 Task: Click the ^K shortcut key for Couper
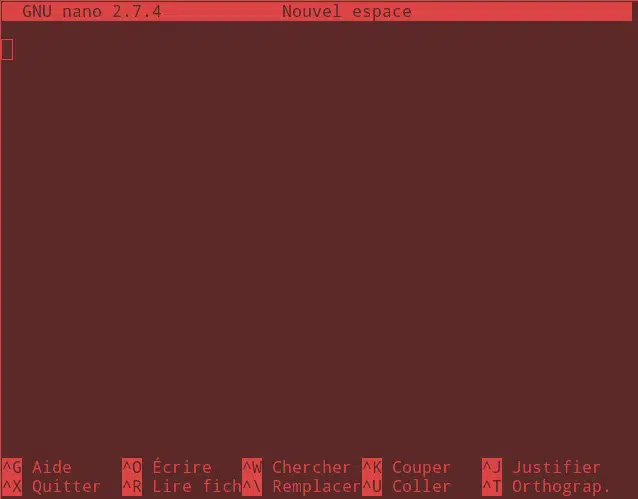[x=372, y=467]
